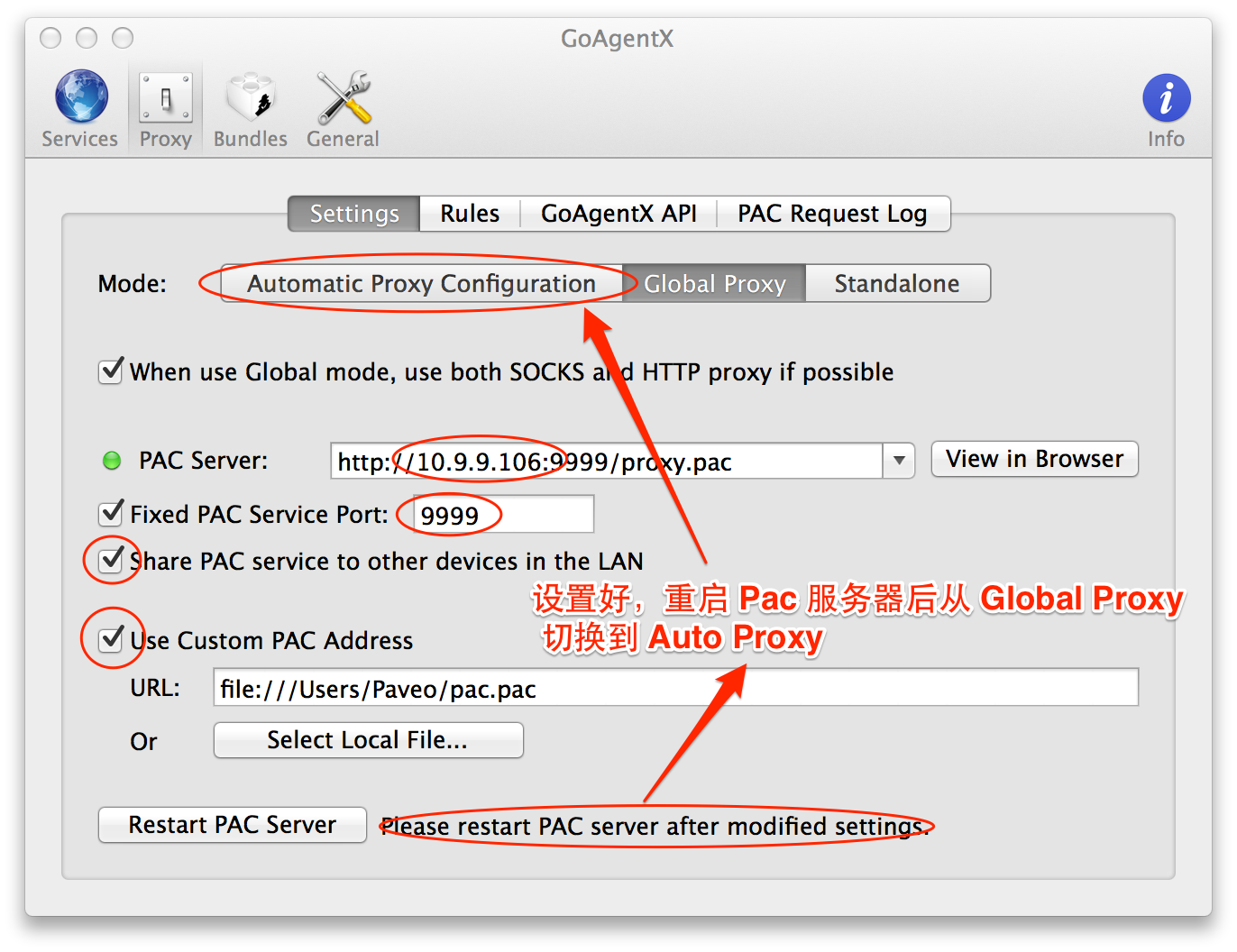The width and height of the screenshot is (1237, 952).
Task: Click the "Please restart PAC server" notice text
Action: [x=655, y=826]
